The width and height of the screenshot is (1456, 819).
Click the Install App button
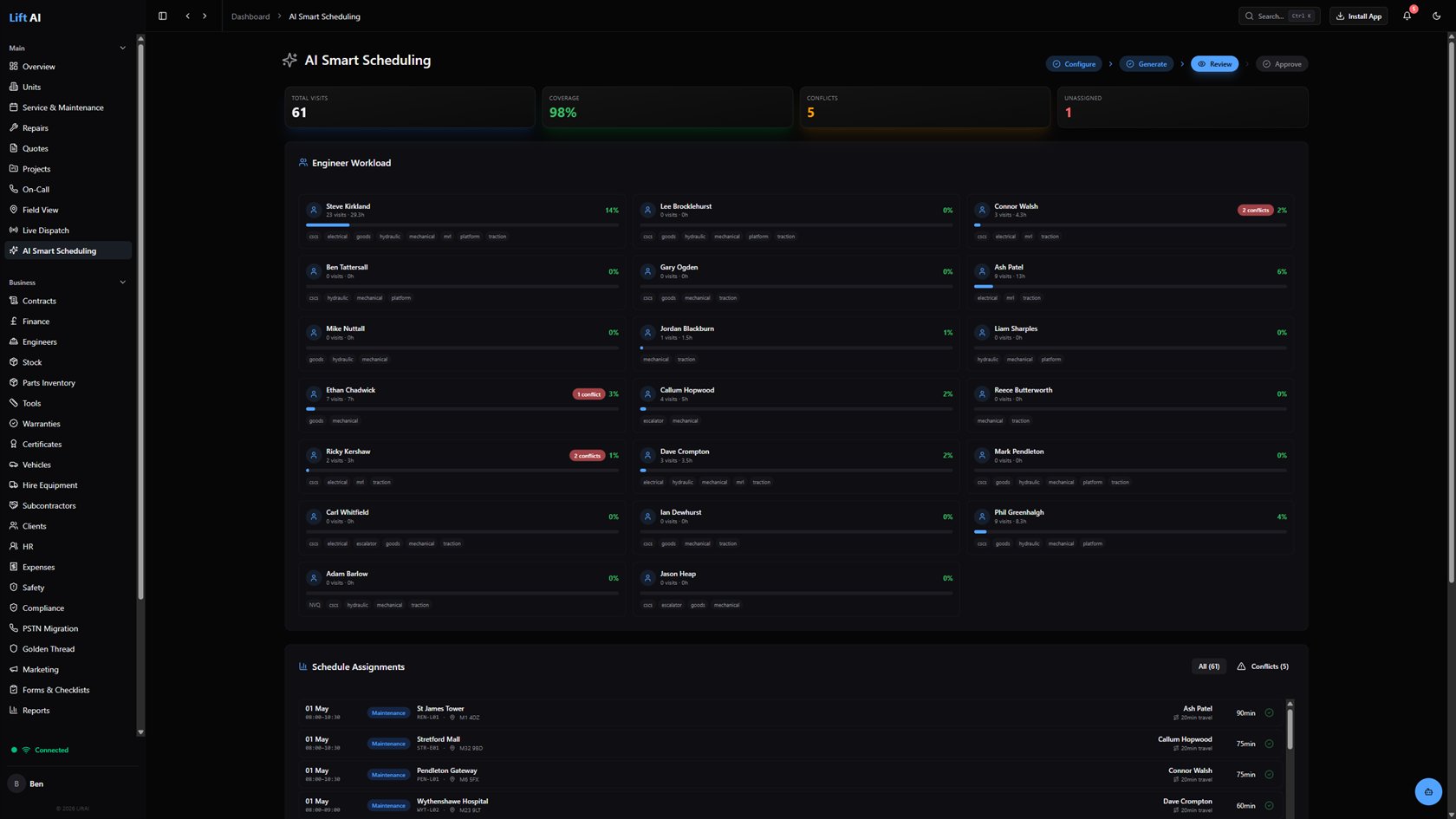tap(1359, 16)
